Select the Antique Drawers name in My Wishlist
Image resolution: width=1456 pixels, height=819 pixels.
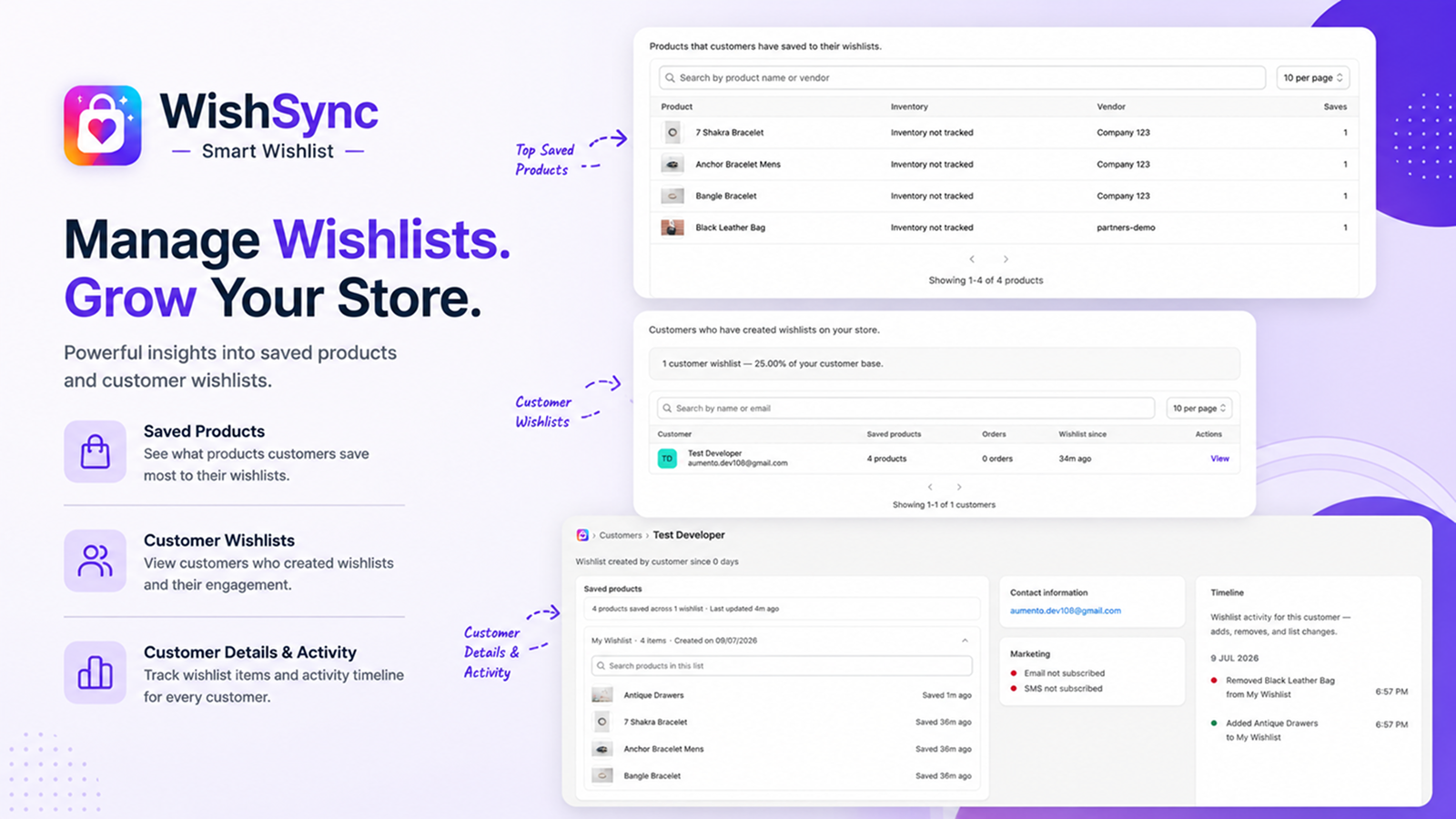pyautogui.click(x=653, y=695)
